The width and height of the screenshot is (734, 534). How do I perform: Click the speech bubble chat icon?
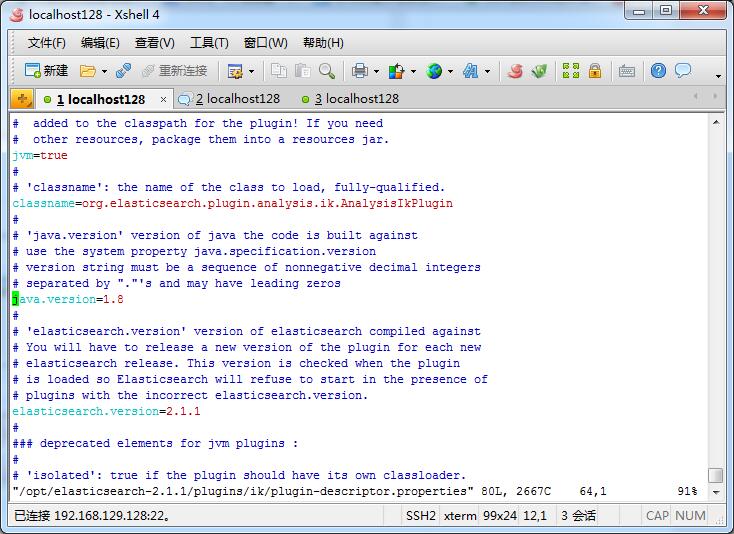(683, 71)
